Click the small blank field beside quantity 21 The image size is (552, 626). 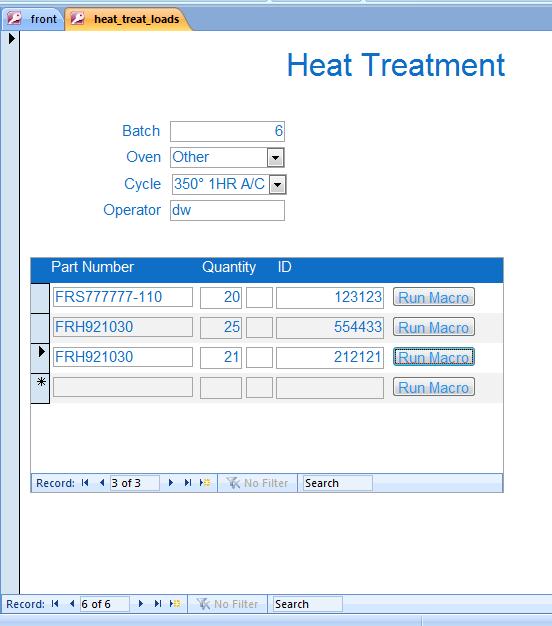[259, 357]
